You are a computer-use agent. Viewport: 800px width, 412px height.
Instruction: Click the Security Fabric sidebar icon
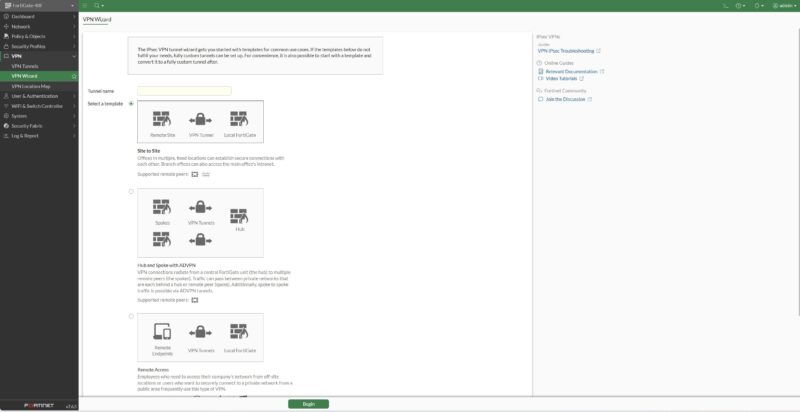click(x=6, y=126)
